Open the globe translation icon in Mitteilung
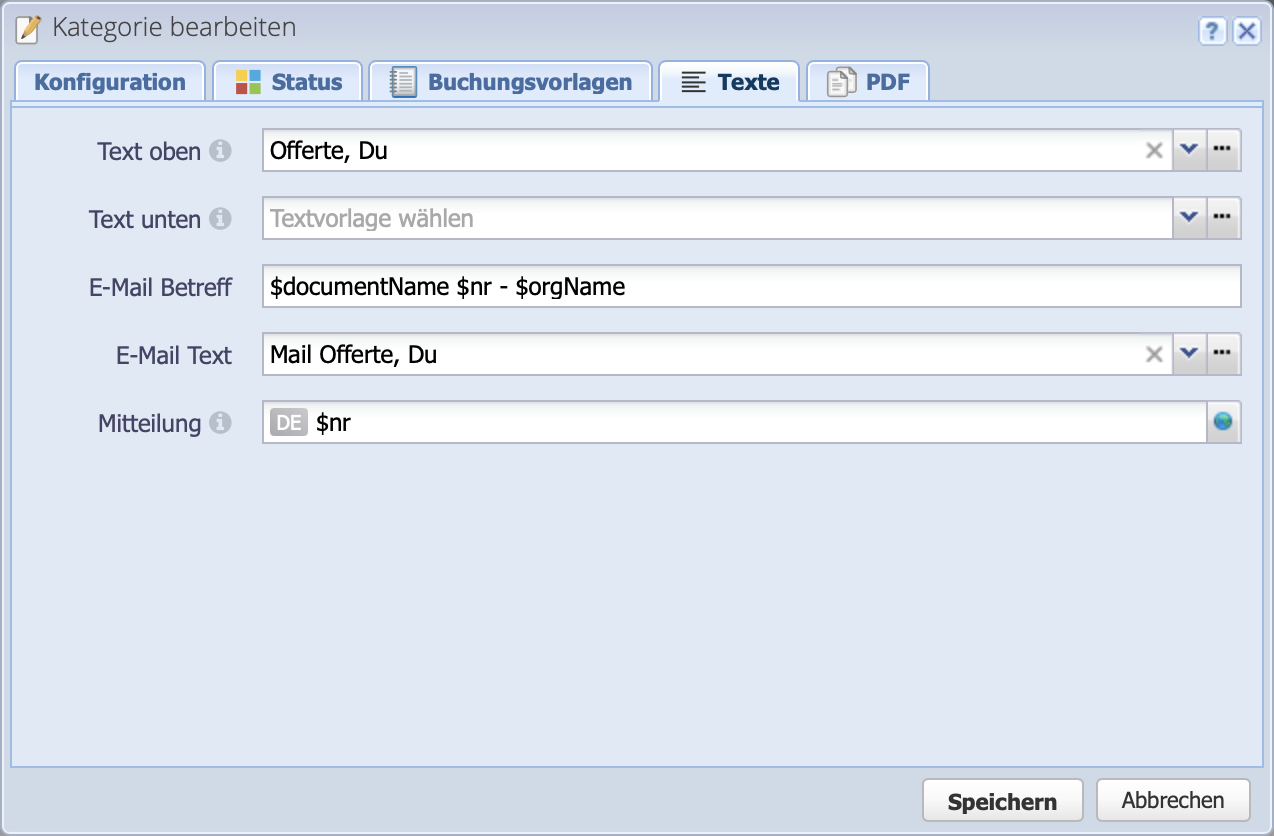 (x=1223, y=422)
